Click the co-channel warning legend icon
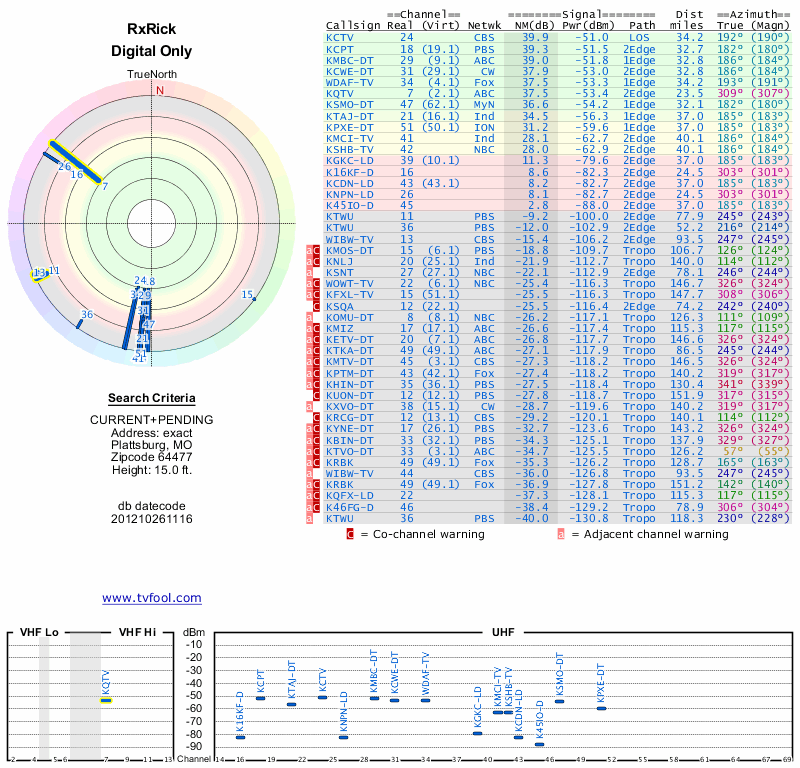This screenshot has height=768, width=800. (x=350, y=534)
